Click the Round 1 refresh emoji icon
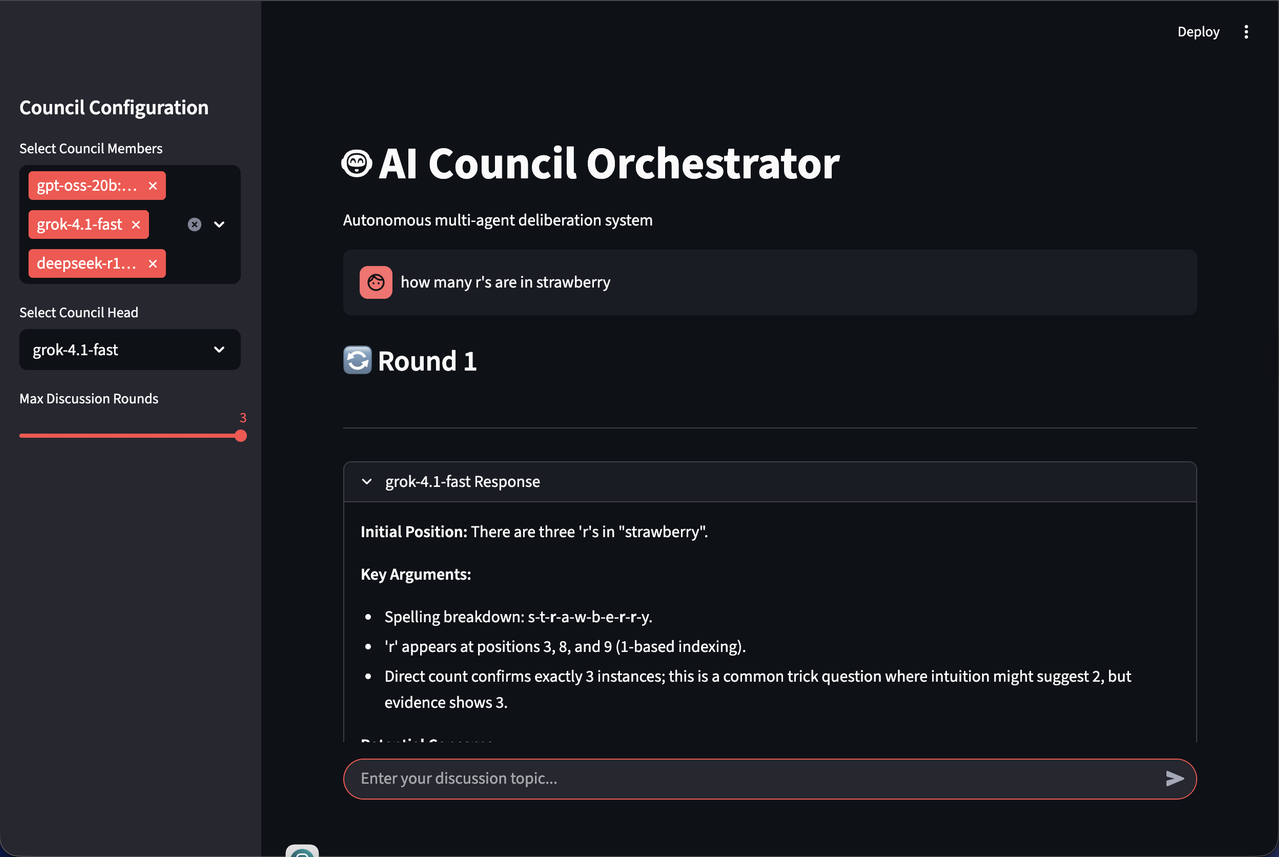The width and height of the screenshot is (1279, 857). pos(357,360)
